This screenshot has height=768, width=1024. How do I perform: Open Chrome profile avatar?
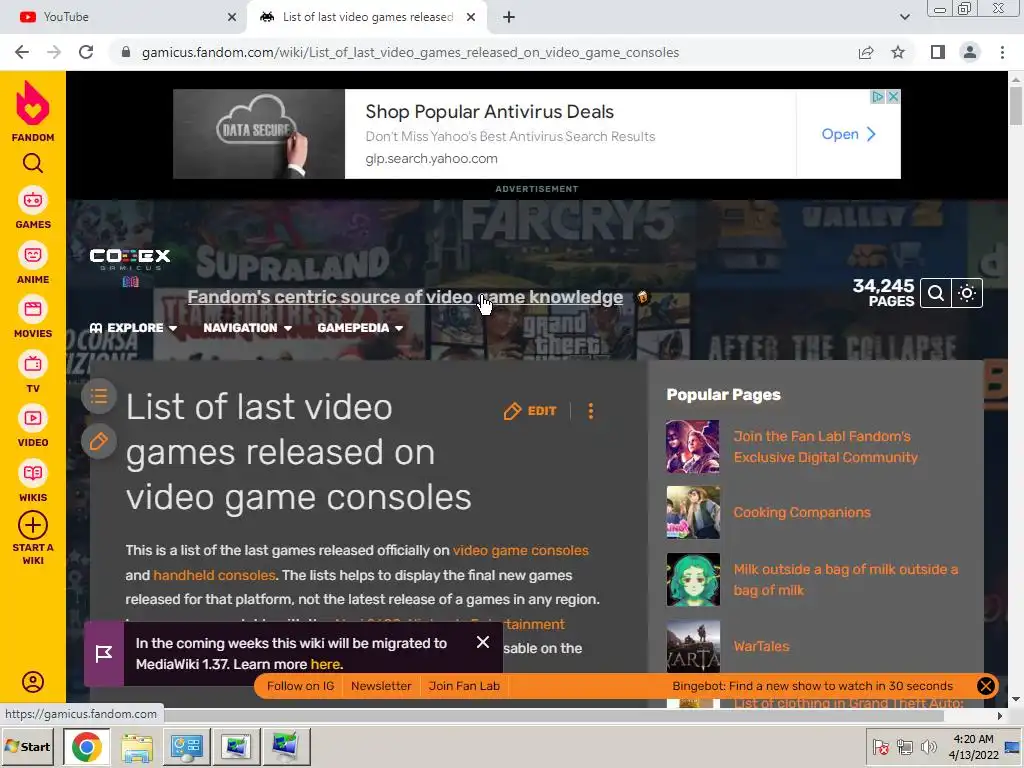coord(970,52)
